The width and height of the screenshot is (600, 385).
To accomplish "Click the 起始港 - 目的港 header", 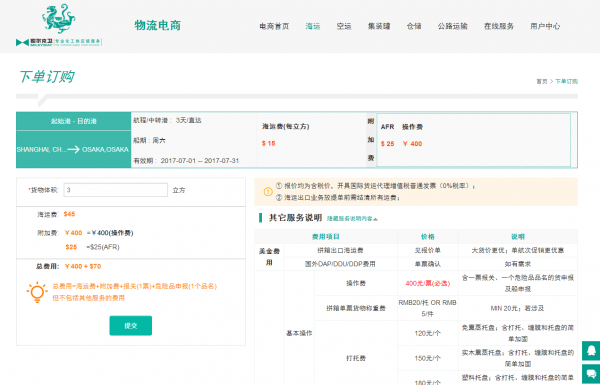I will click(x=73, y=121).
